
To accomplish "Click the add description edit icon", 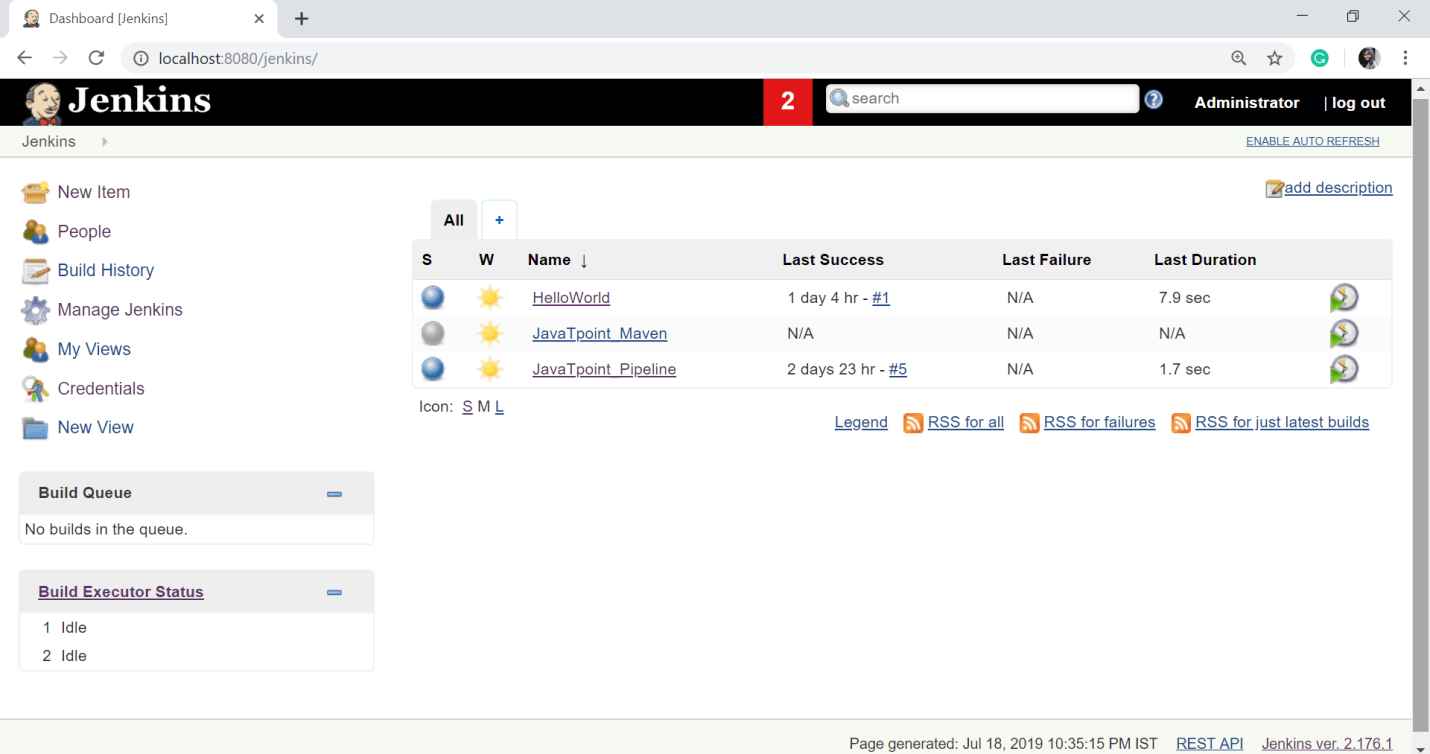I will pos(1274,189).
